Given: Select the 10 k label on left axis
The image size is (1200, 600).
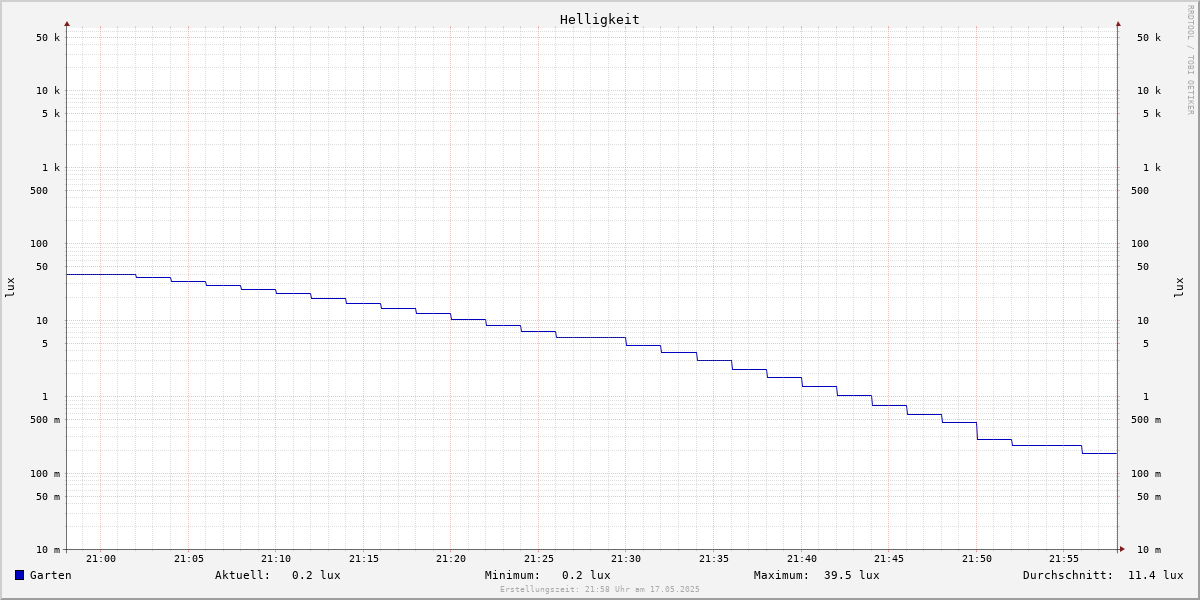Looking at the screenshot, I should point(48,91).
